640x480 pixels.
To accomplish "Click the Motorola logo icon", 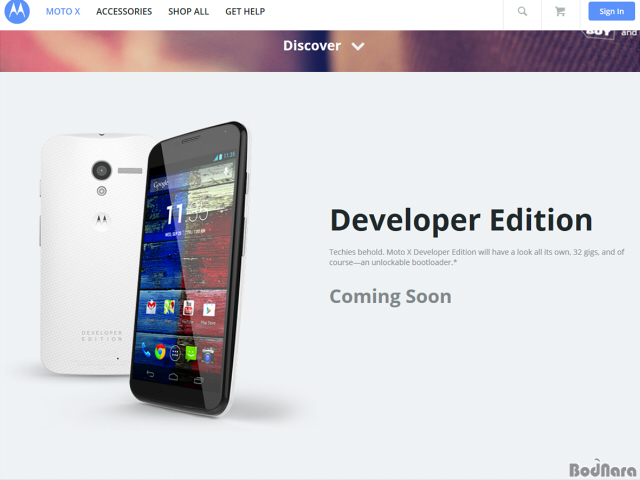I will pos(17,11).
